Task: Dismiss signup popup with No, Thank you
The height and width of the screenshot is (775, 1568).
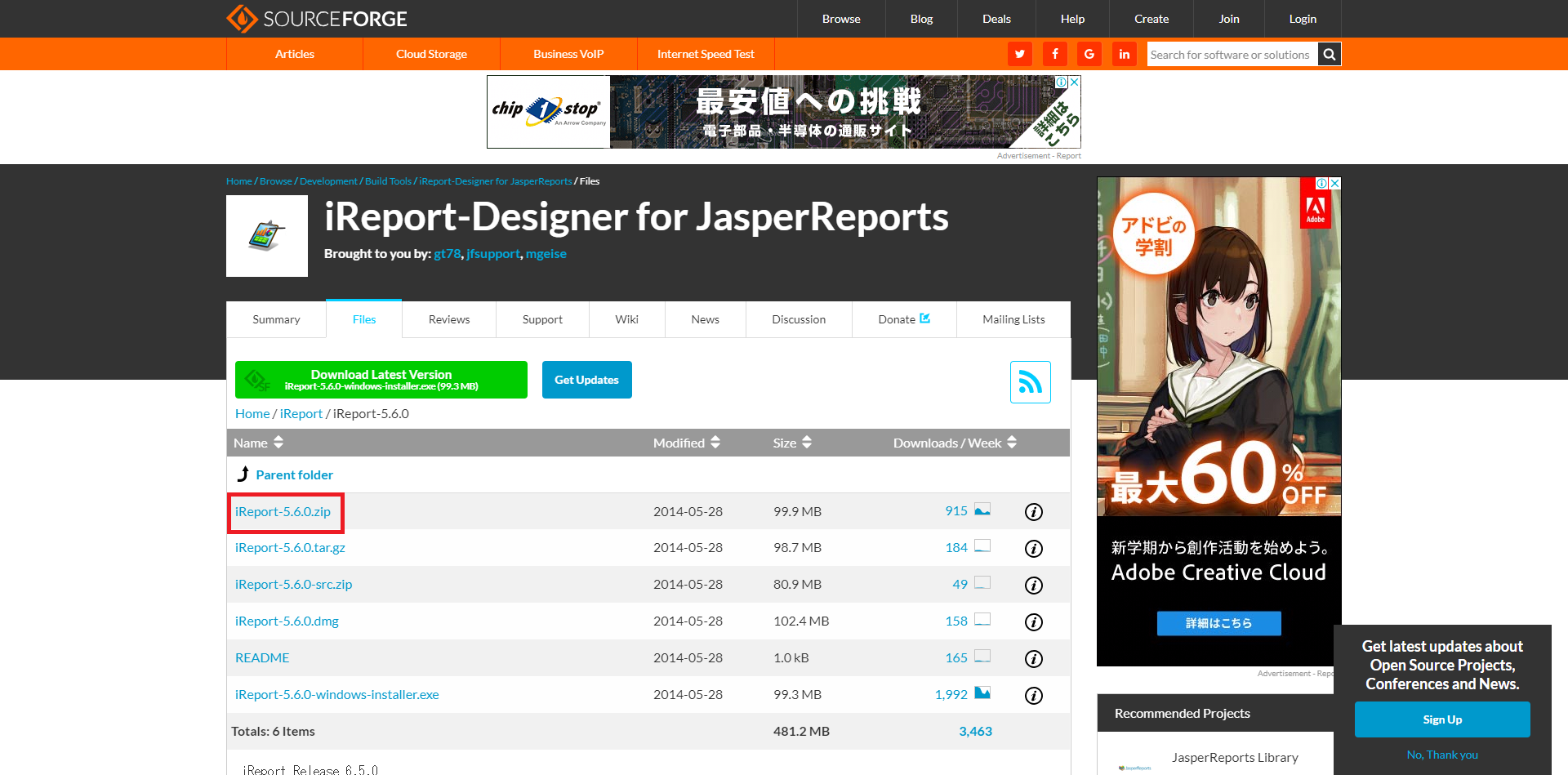Action: (x=1441, y=755)
